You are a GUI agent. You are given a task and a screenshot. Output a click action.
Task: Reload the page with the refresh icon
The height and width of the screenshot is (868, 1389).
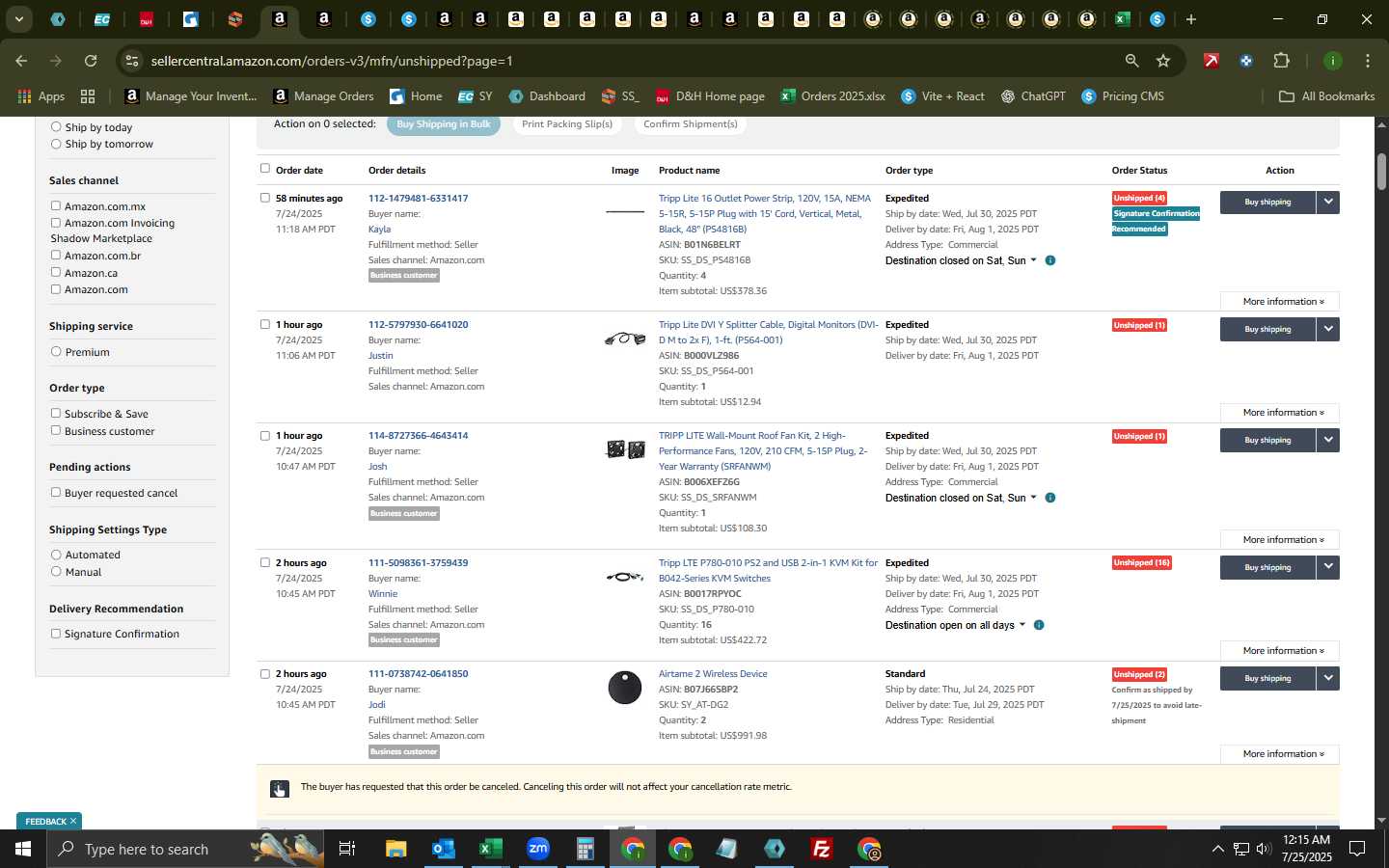pos(91,61)
